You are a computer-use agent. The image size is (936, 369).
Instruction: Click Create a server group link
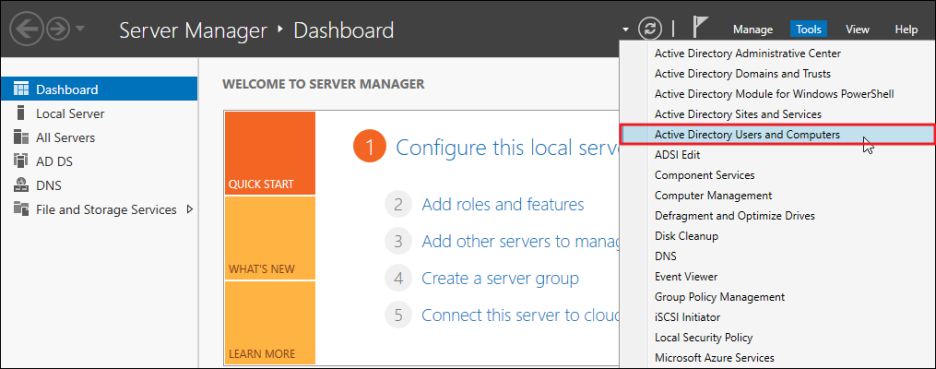click(x=500, y=278)
